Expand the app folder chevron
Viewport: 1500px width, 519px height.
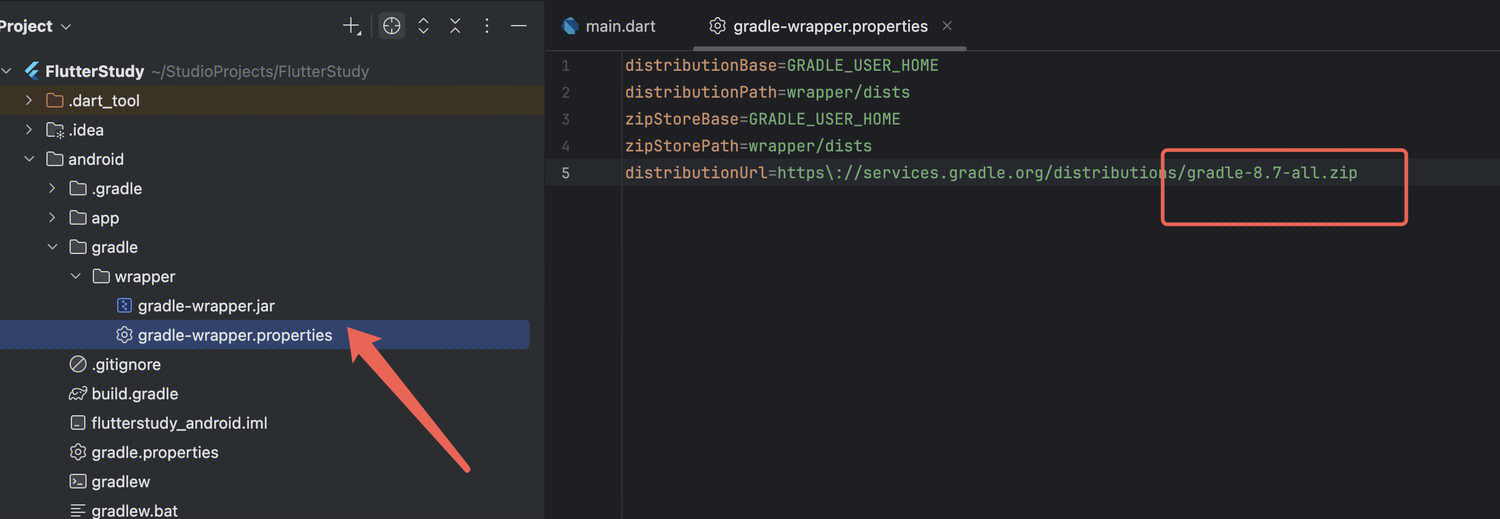point(52,218)
